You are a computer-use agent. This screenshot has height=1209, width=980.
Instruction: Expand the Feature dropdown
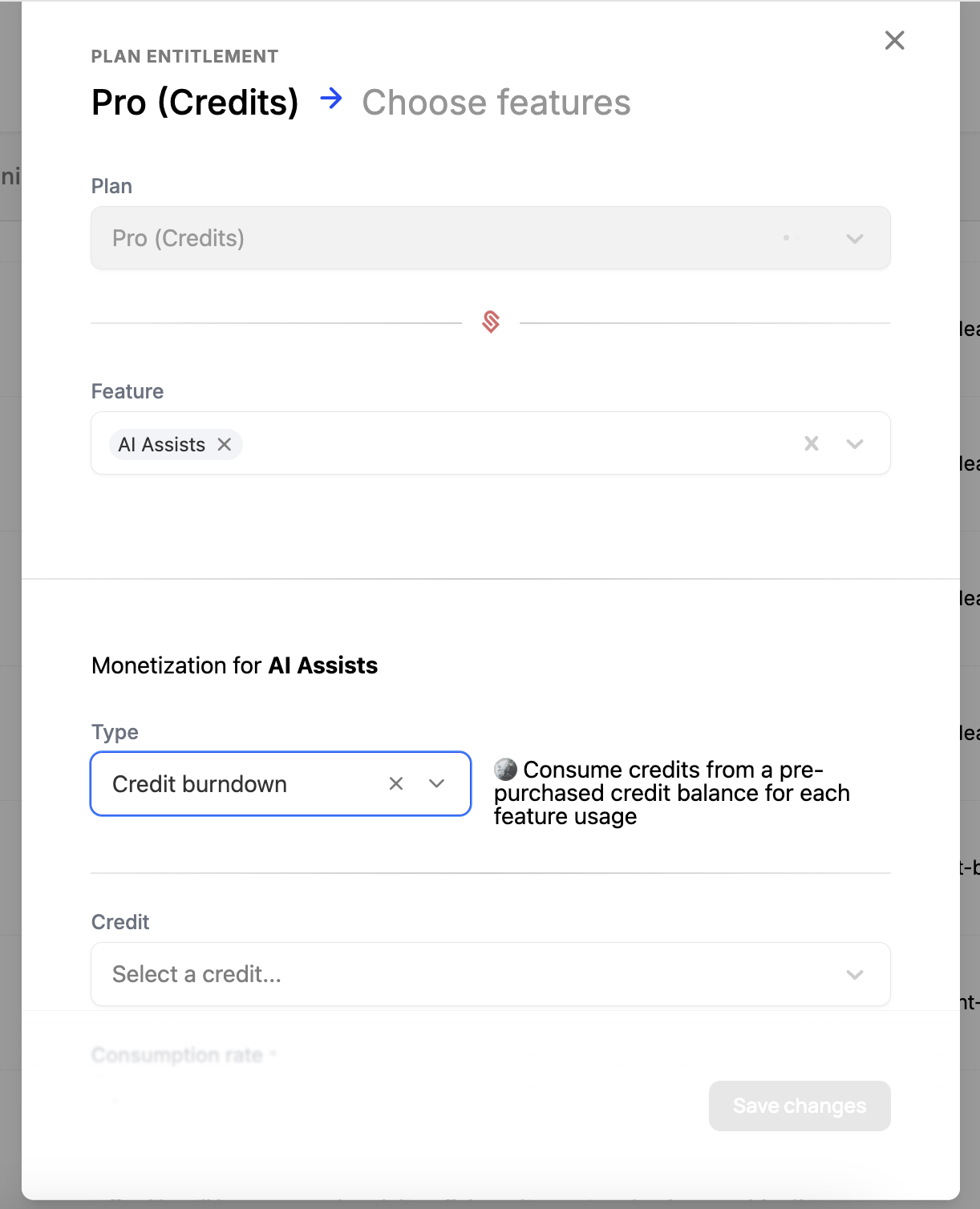click(x=855, y=443)
